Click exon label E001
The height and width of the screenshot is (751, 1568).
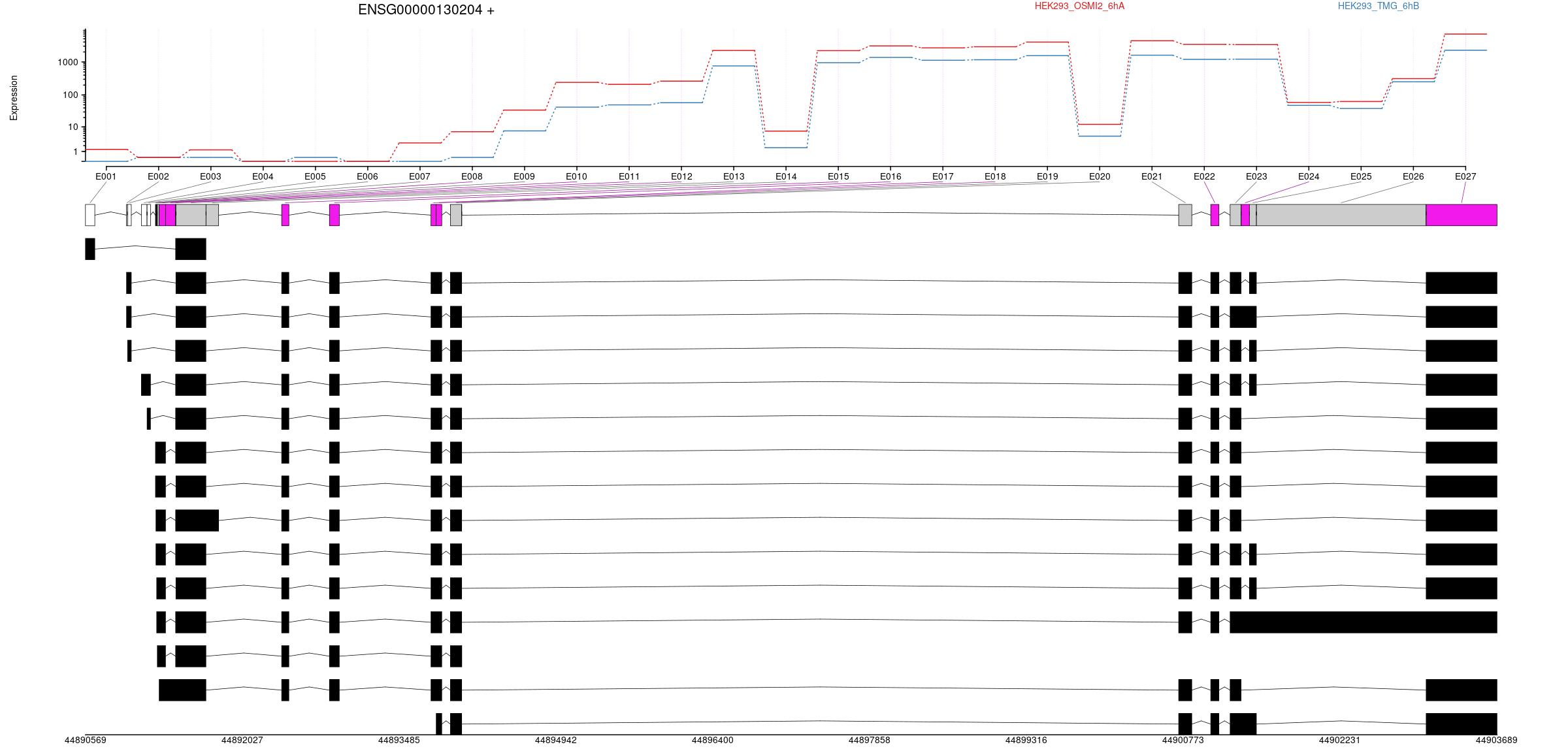[x=106, y=176]
